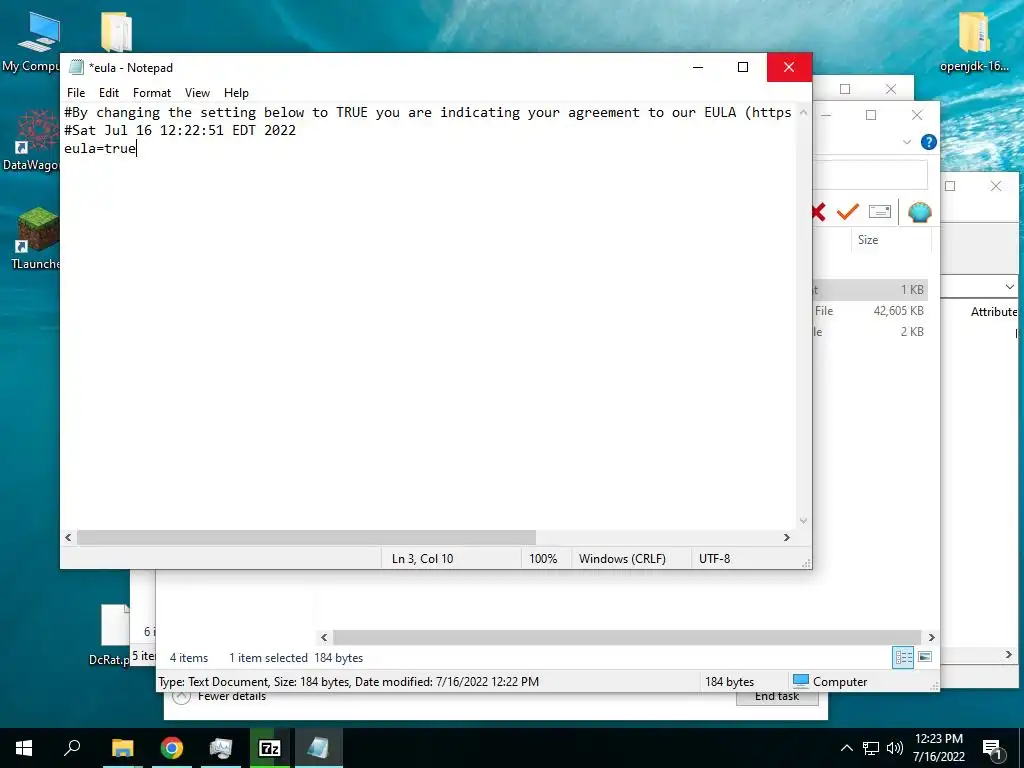Open Task Manager taskbar icon
This screenshot has height=768, width=1024.
[x=221, y=748]
